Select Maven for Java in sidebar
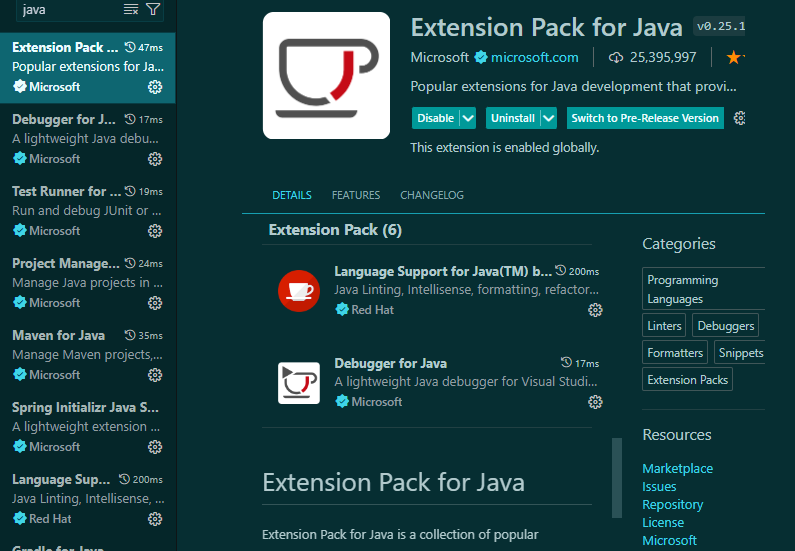This screenshot has height=551, width=795. tap(88, 355)
